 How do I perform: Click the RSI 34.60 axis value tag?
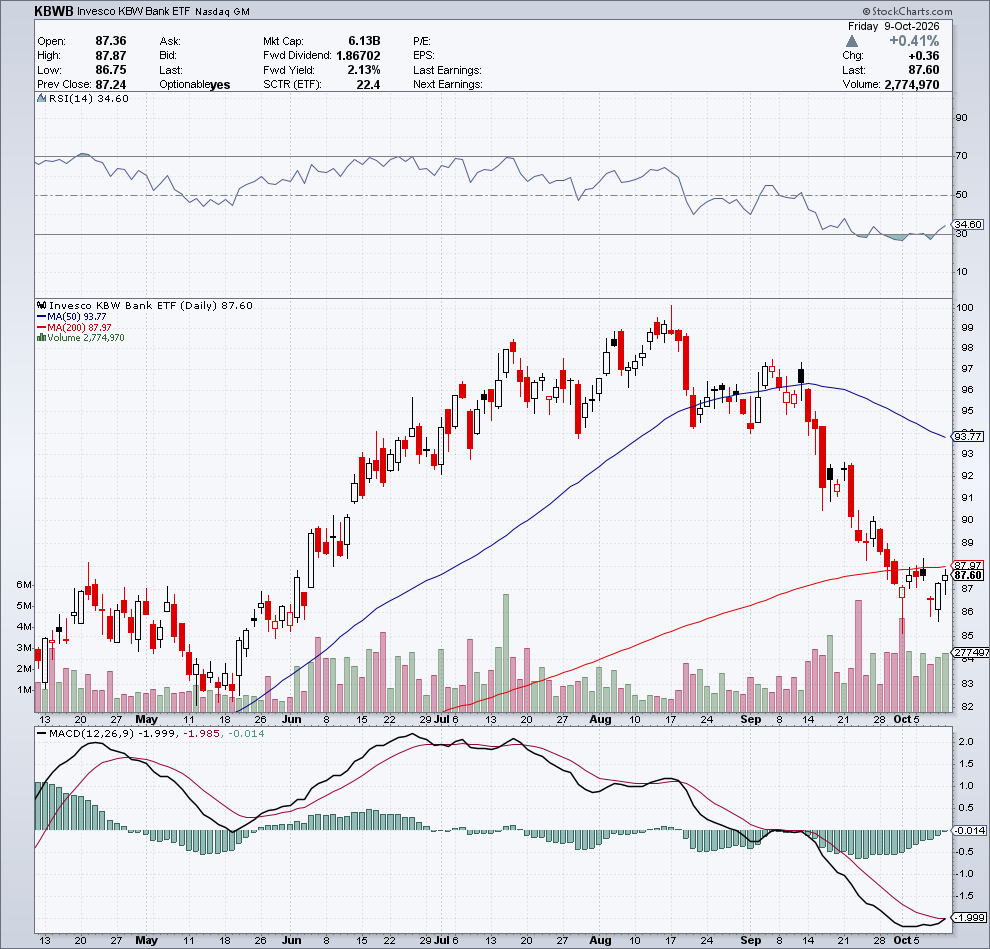(968, 224)
